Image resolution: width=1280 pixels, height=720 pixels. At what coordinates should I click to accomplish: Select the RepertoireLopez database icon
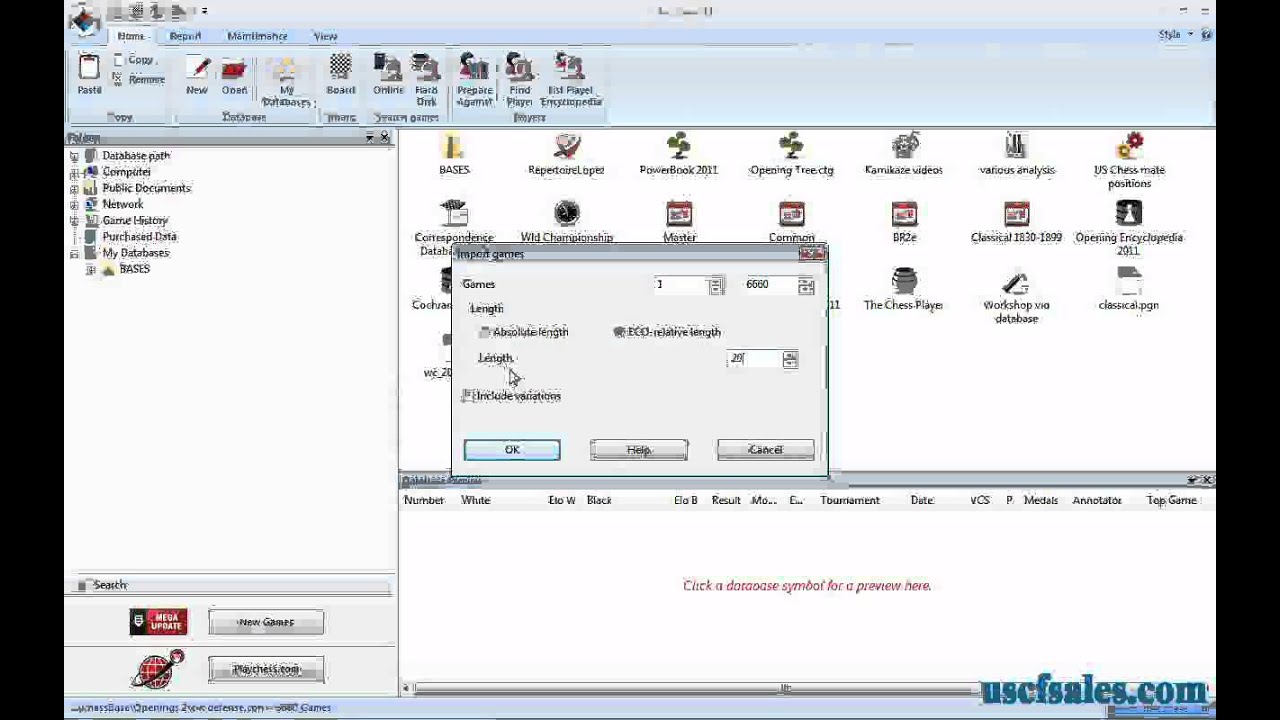pos(567,146)
